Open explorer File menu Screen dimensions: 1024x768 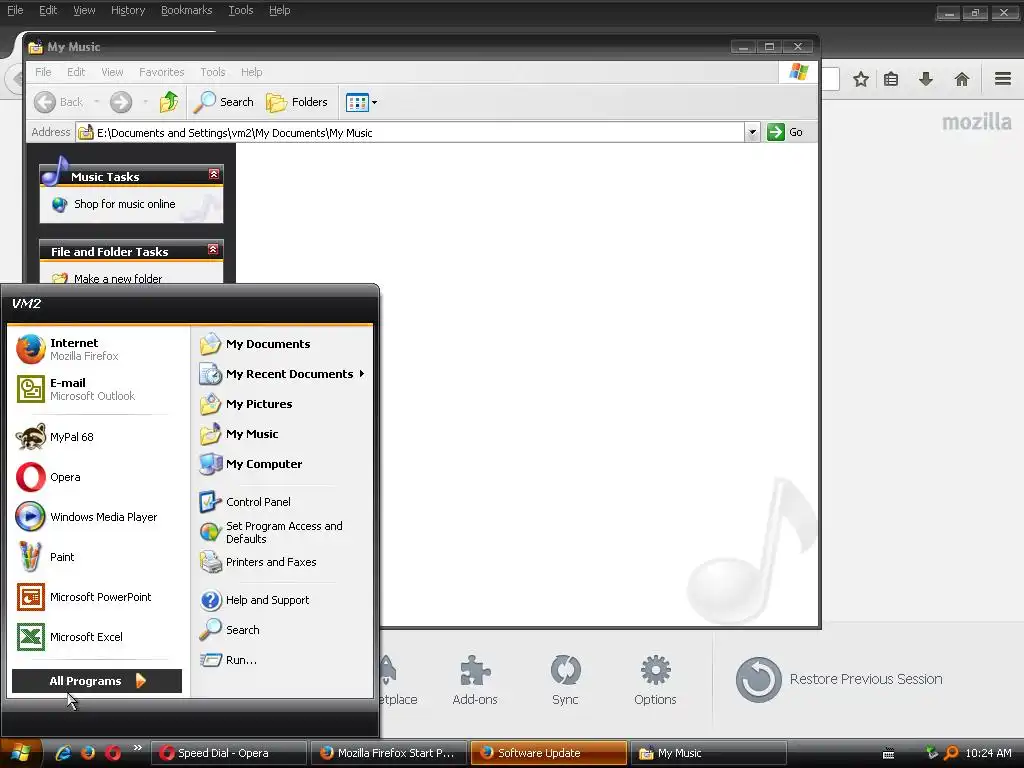pos(43,72)
